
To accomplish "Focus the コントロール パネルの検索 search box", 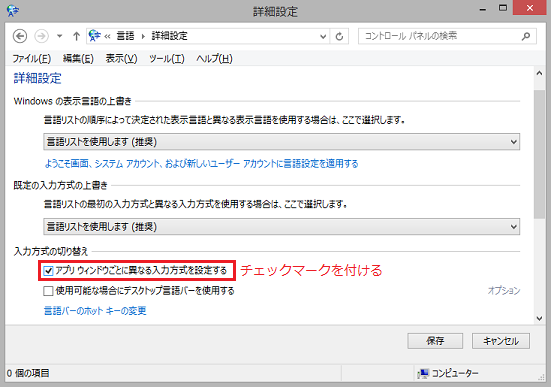I will 447,36.
